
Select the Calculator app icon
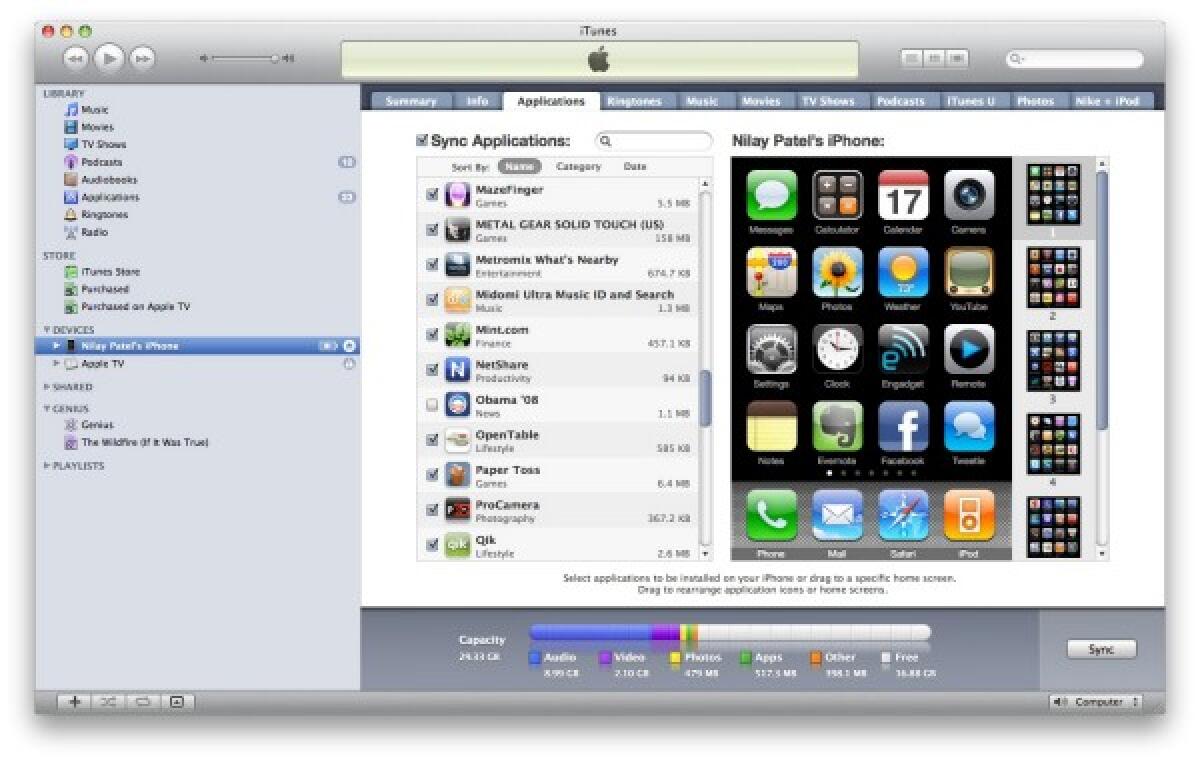tap(838, 195)
